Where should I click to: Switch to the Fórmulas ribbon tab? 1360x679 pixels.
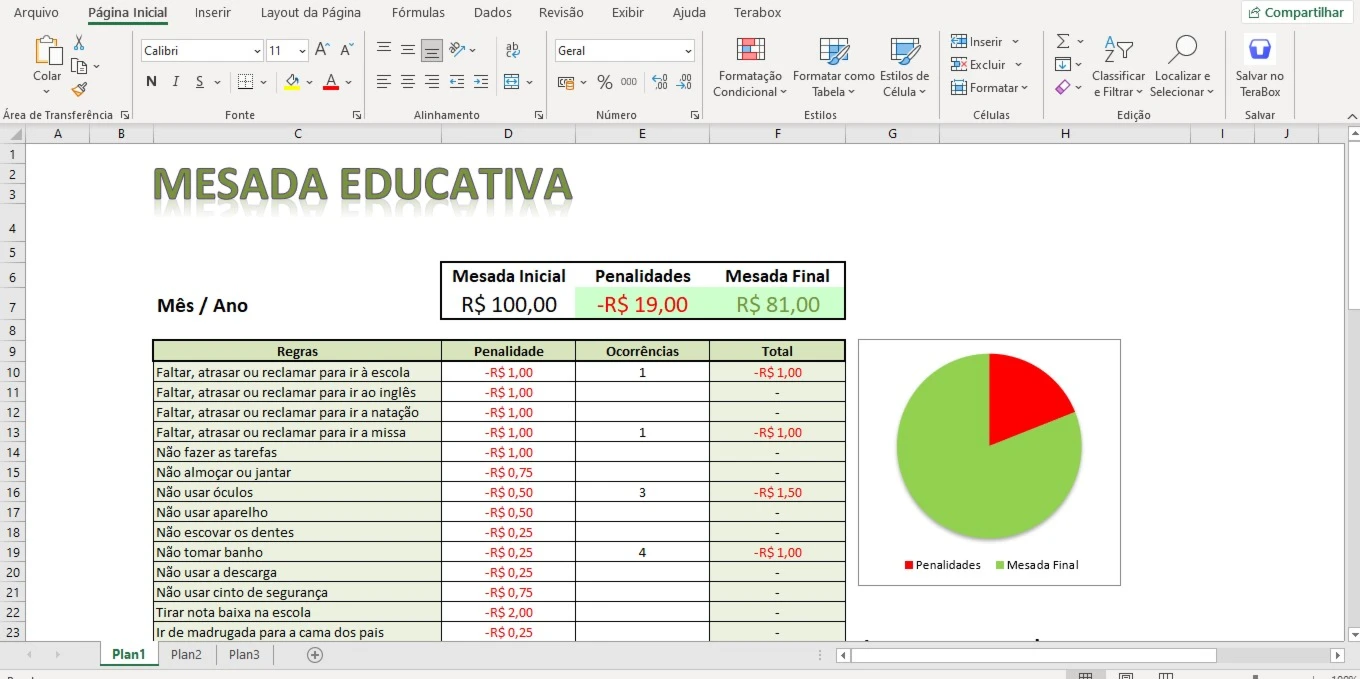point(418,13)
